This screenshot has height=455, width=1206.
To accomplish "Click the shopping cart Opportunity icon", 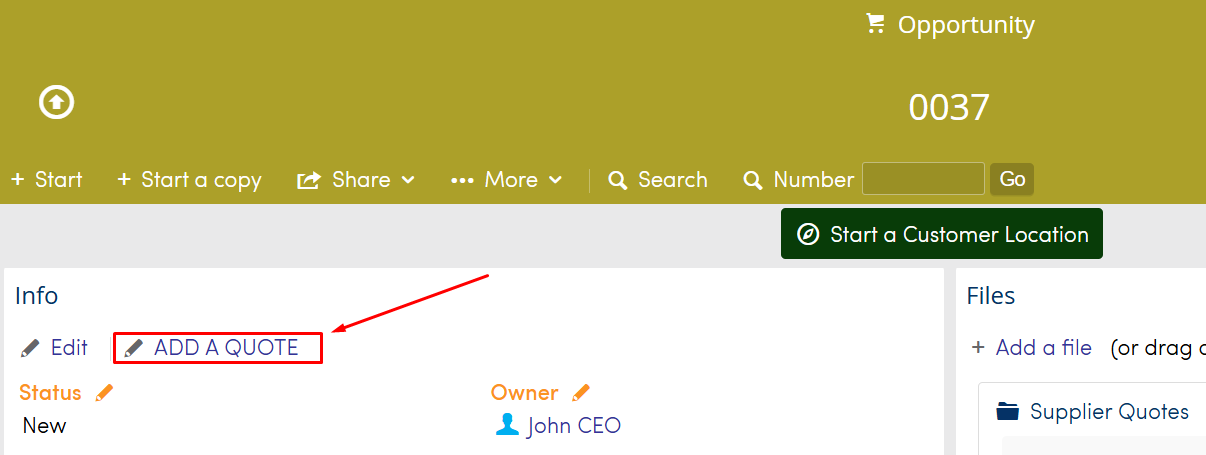I will (x=876, y=24).
